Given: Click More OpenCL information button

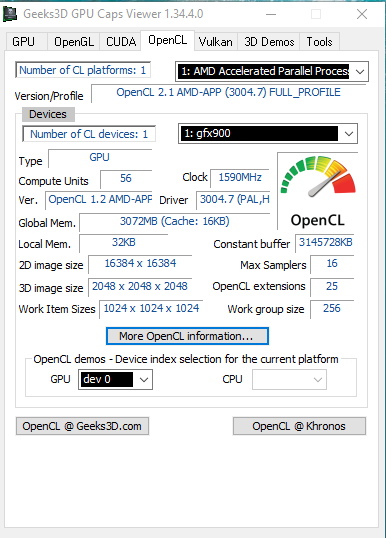Looking at the screenshot, I should (187, 336).
